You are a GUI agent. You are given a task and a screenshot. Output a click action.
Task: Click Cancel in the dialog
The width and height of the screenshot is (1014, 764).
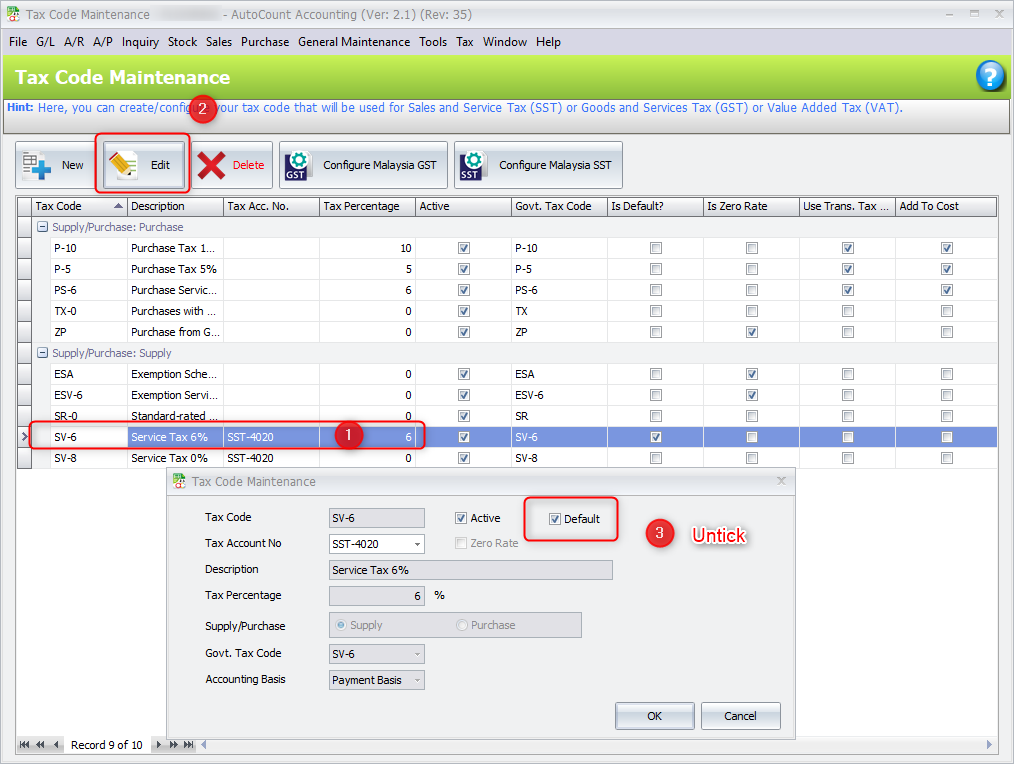coord(740,716)
